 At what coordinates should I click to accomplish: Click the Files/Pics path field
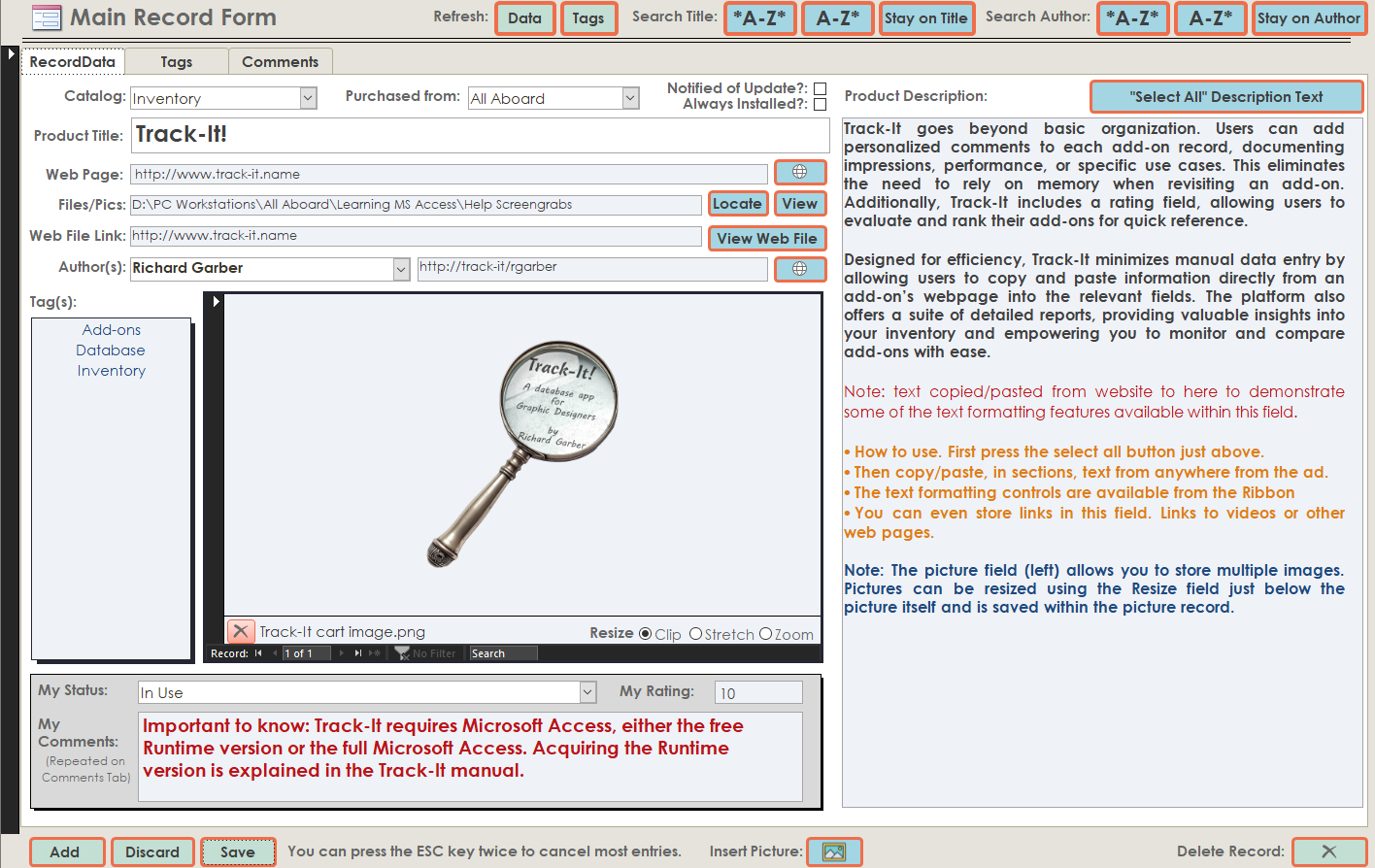(x=416, y=205)
